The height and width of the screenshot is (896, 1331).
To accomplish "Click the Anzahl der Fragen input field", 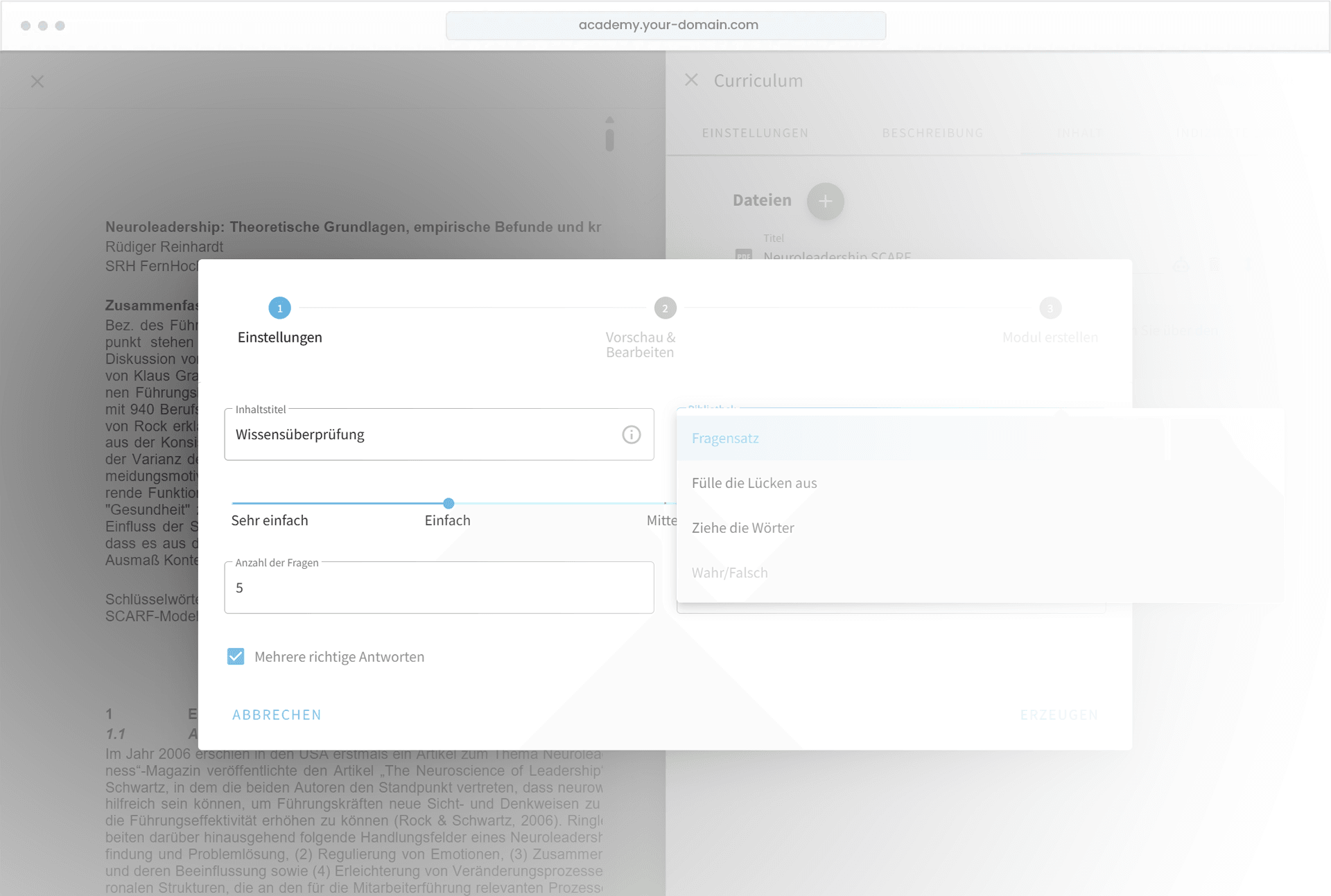I will (439, 588).
